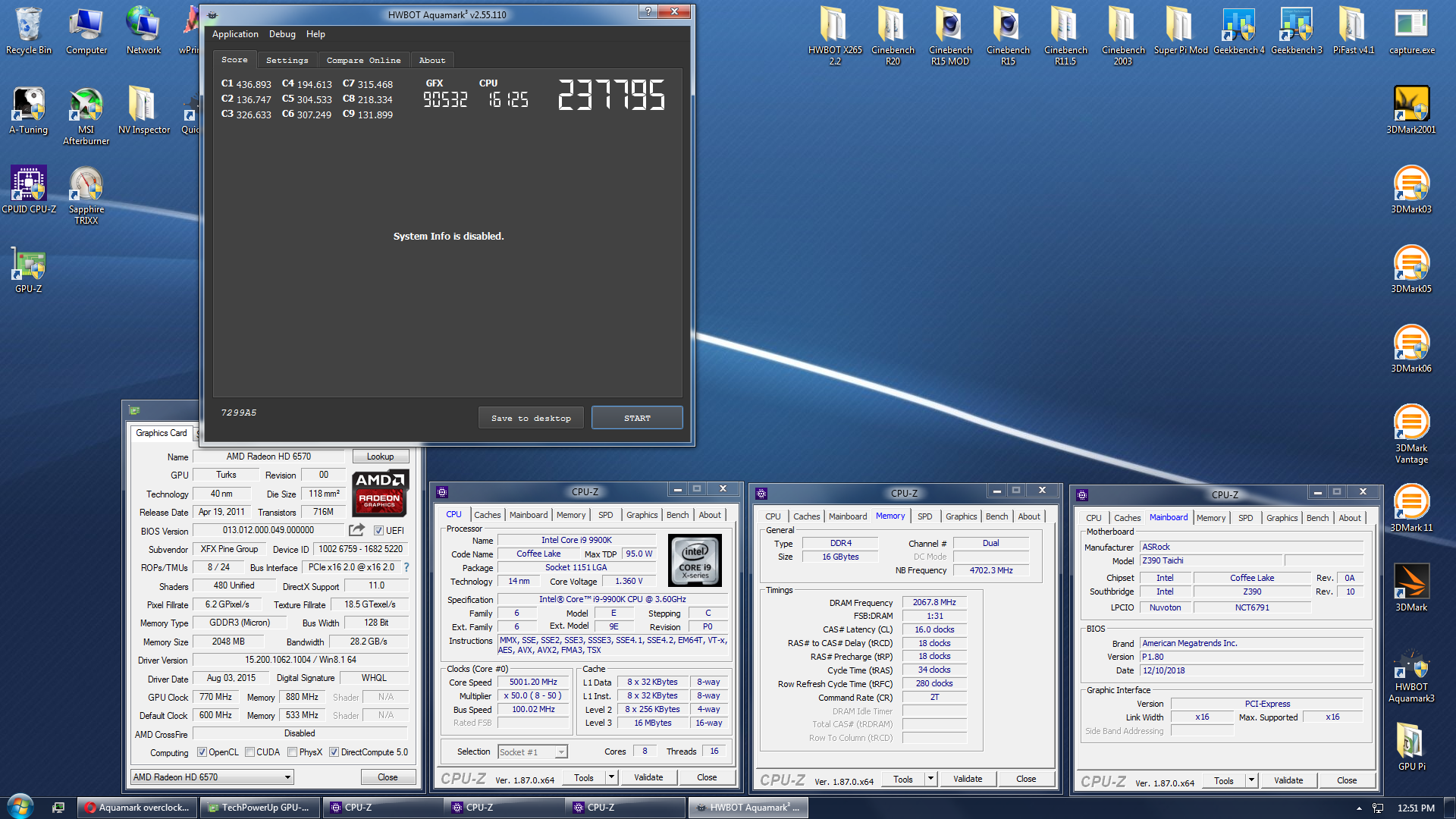The height and width of the screenshot is (819, 1456).
Task: Toggle OpenCL checkbox in GPU-Z
Action: [202, 752]
